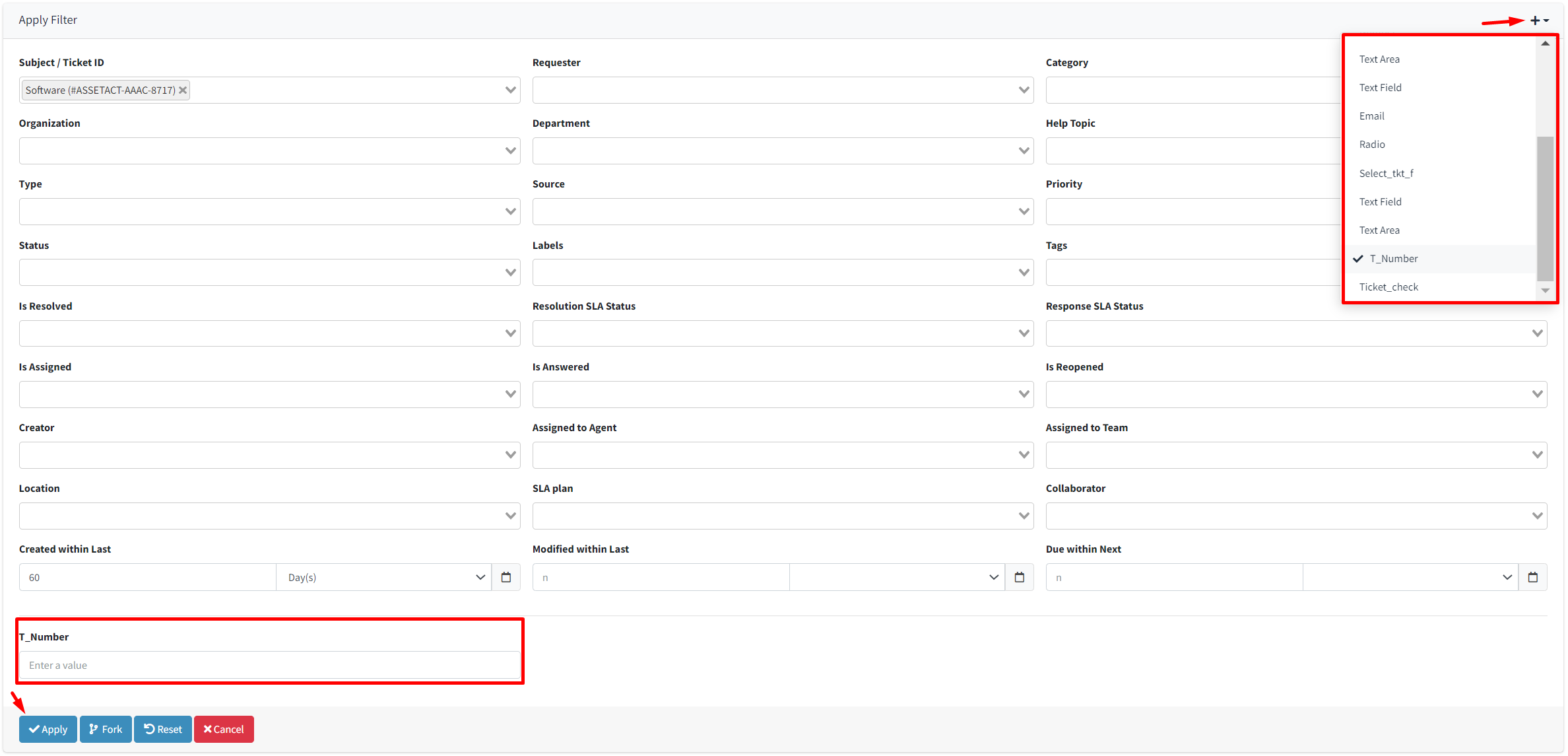Open the calendar icon beside Due within Next
The height and width of the screenshot is (756, 1568).
(x=1533, y=576)
